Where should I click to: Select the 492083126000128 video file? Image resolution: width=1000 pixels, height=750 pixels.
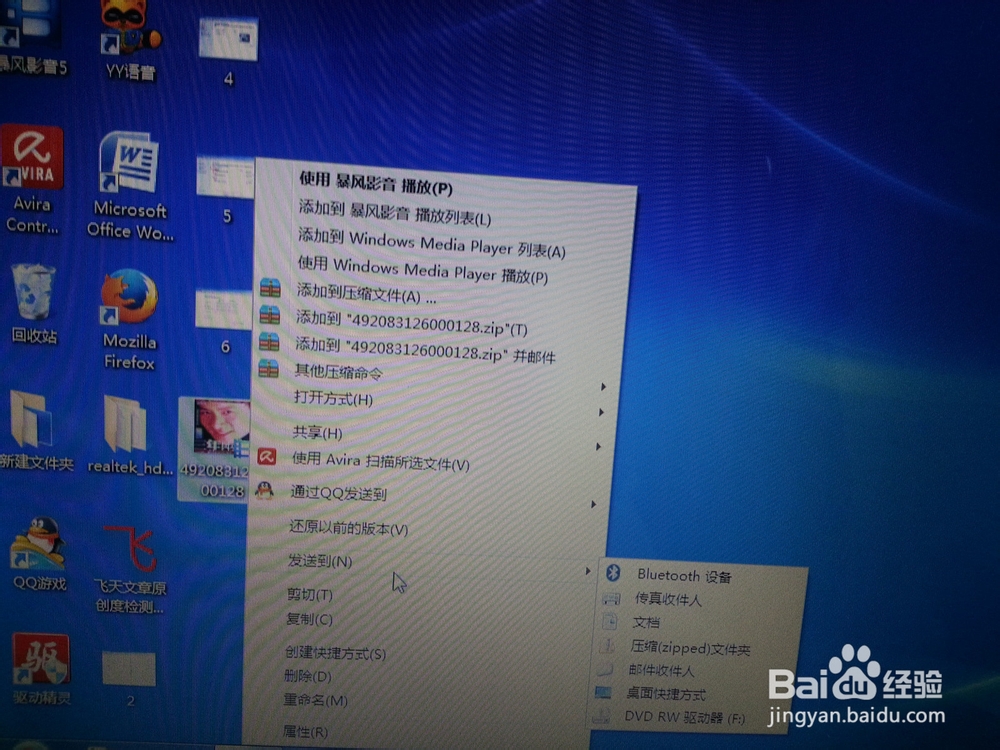coord(214,449)
